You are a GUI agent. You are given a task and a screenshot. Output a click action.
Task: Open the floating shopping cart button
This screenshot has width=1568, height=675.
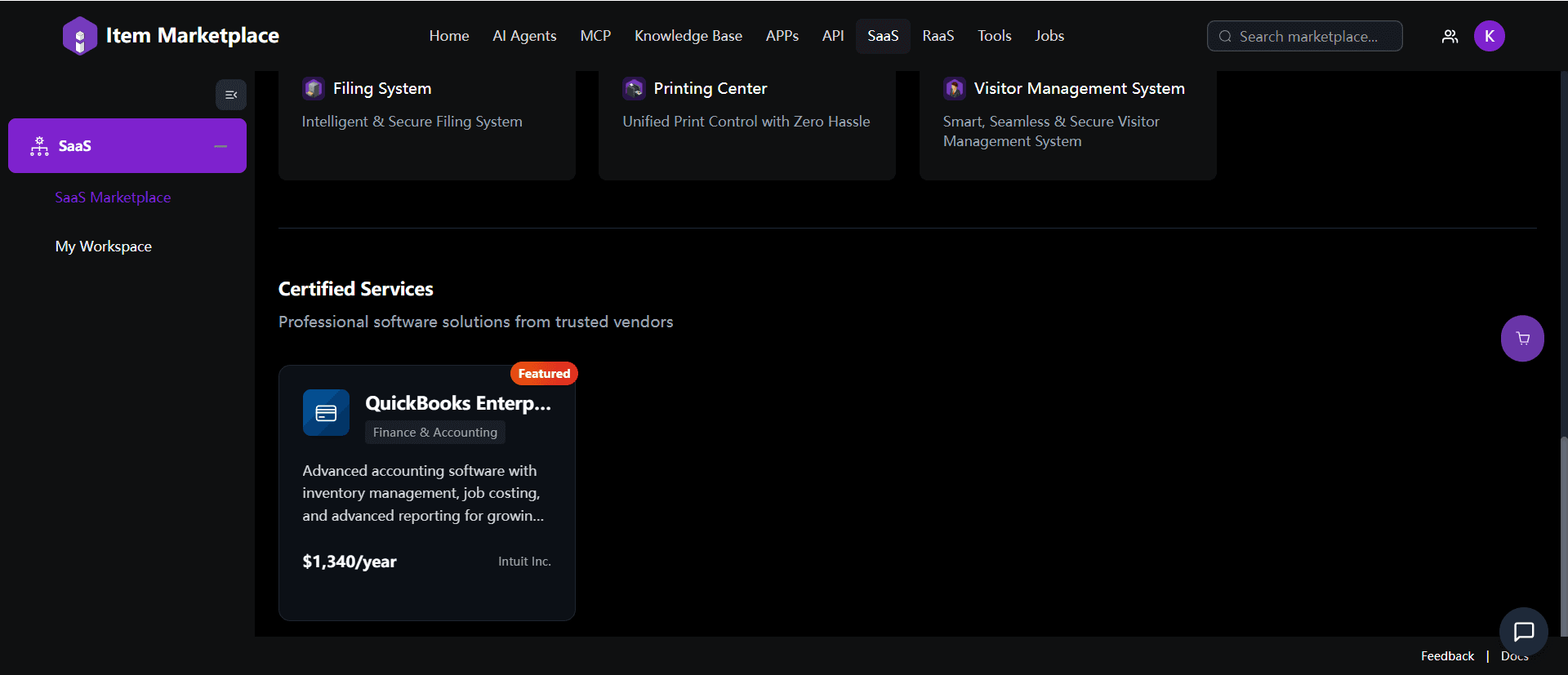pyautogui.click(x=1522, y=338)
